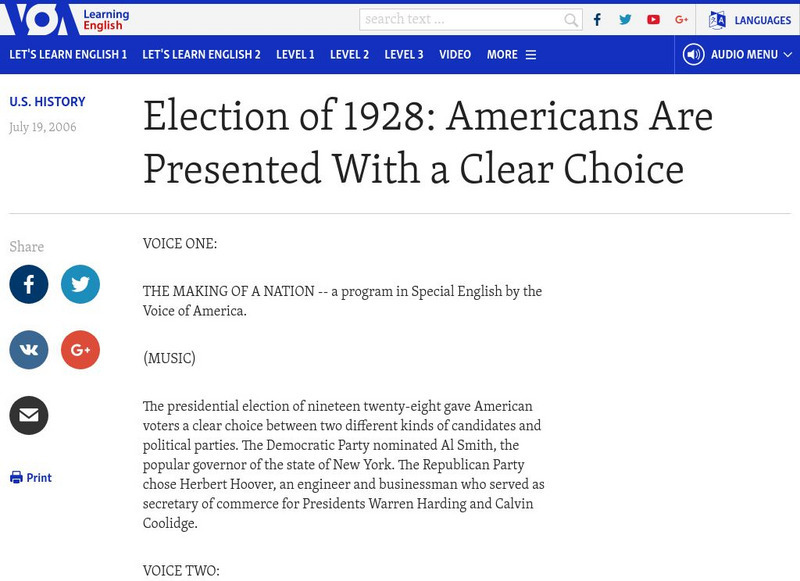Share the article by email
The width and height of the screenshot is (800, 581).
(29, 415)
